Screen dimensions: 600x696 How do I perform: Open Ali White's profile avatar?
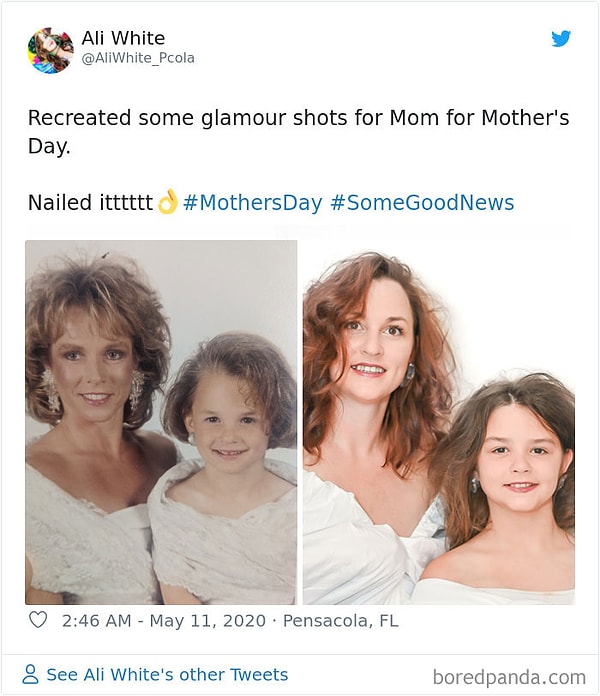[x=50, y=50]
